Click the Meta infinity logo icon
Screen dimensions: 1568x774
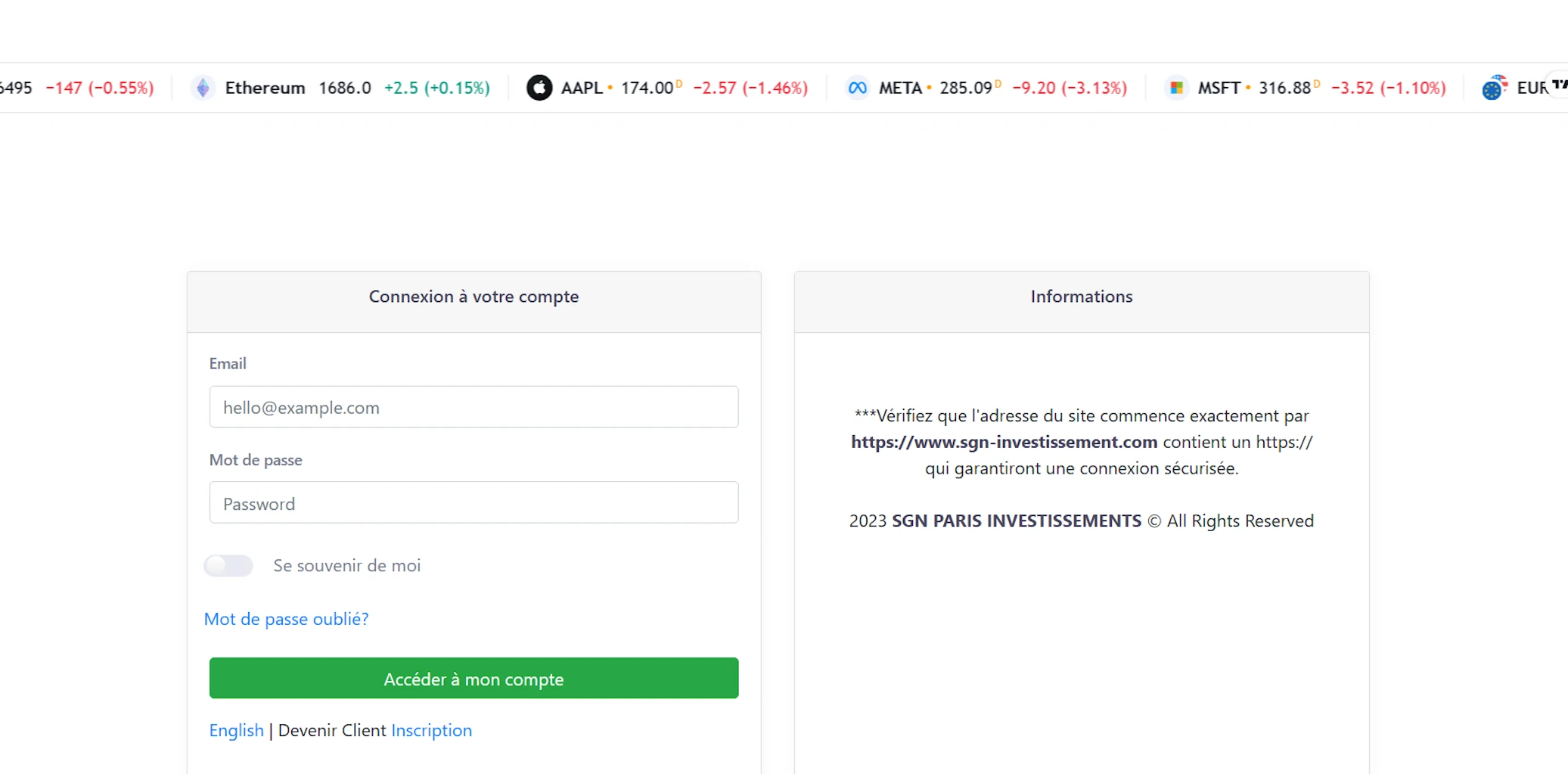(857, 88)
